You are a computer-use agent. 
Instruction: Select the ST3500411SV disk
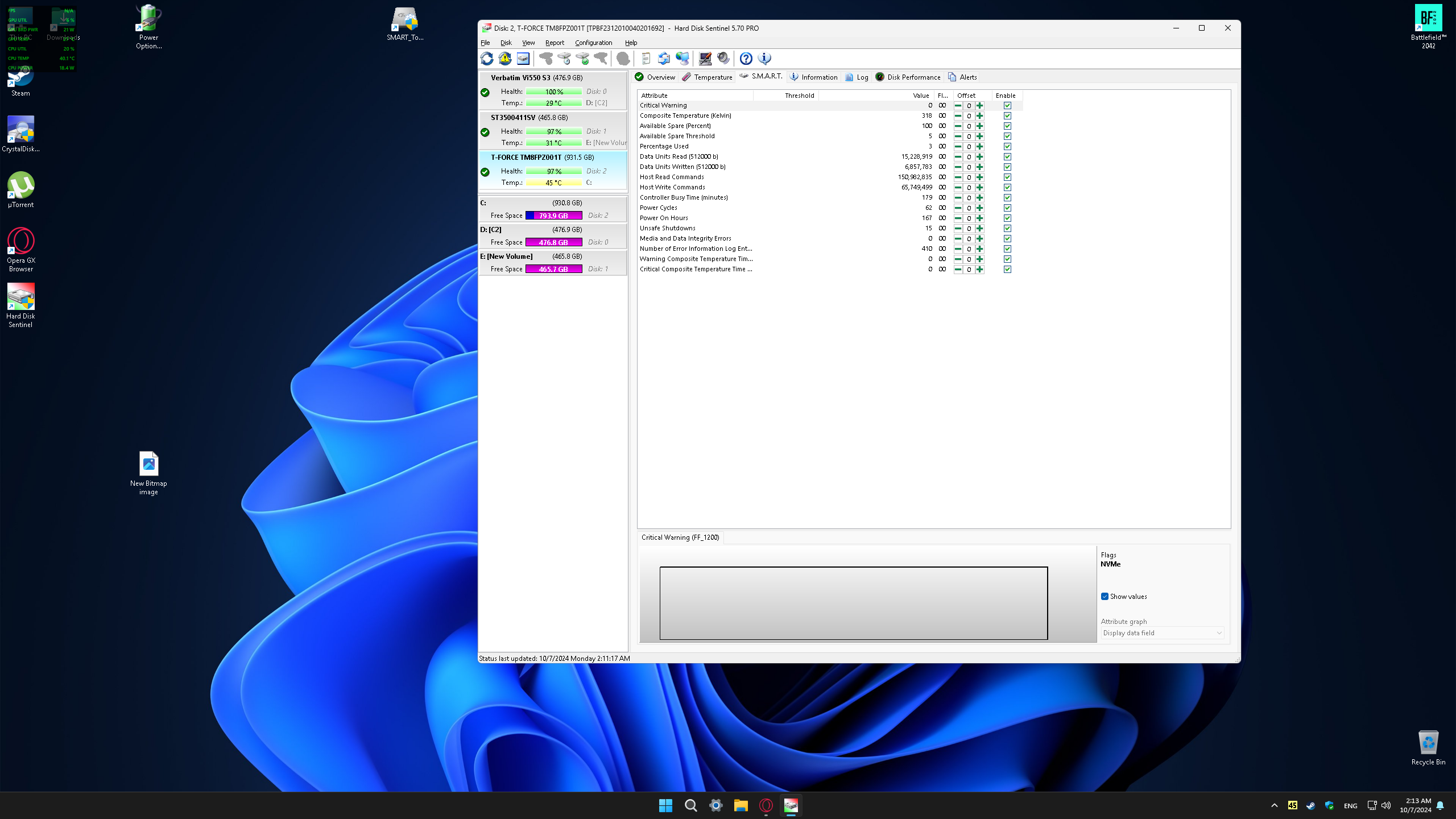(x=553, y=130)
